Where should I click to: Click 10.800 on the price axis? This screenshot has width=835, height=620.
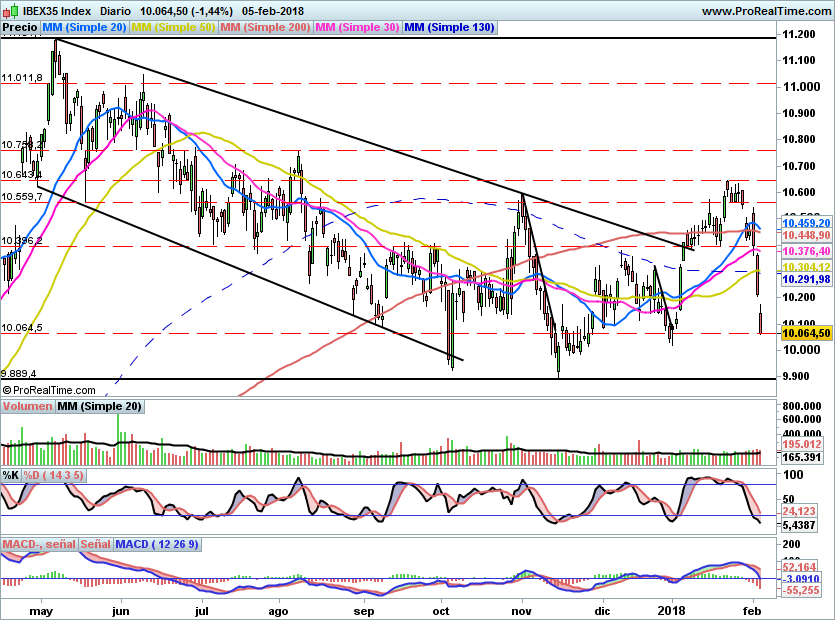798,140
